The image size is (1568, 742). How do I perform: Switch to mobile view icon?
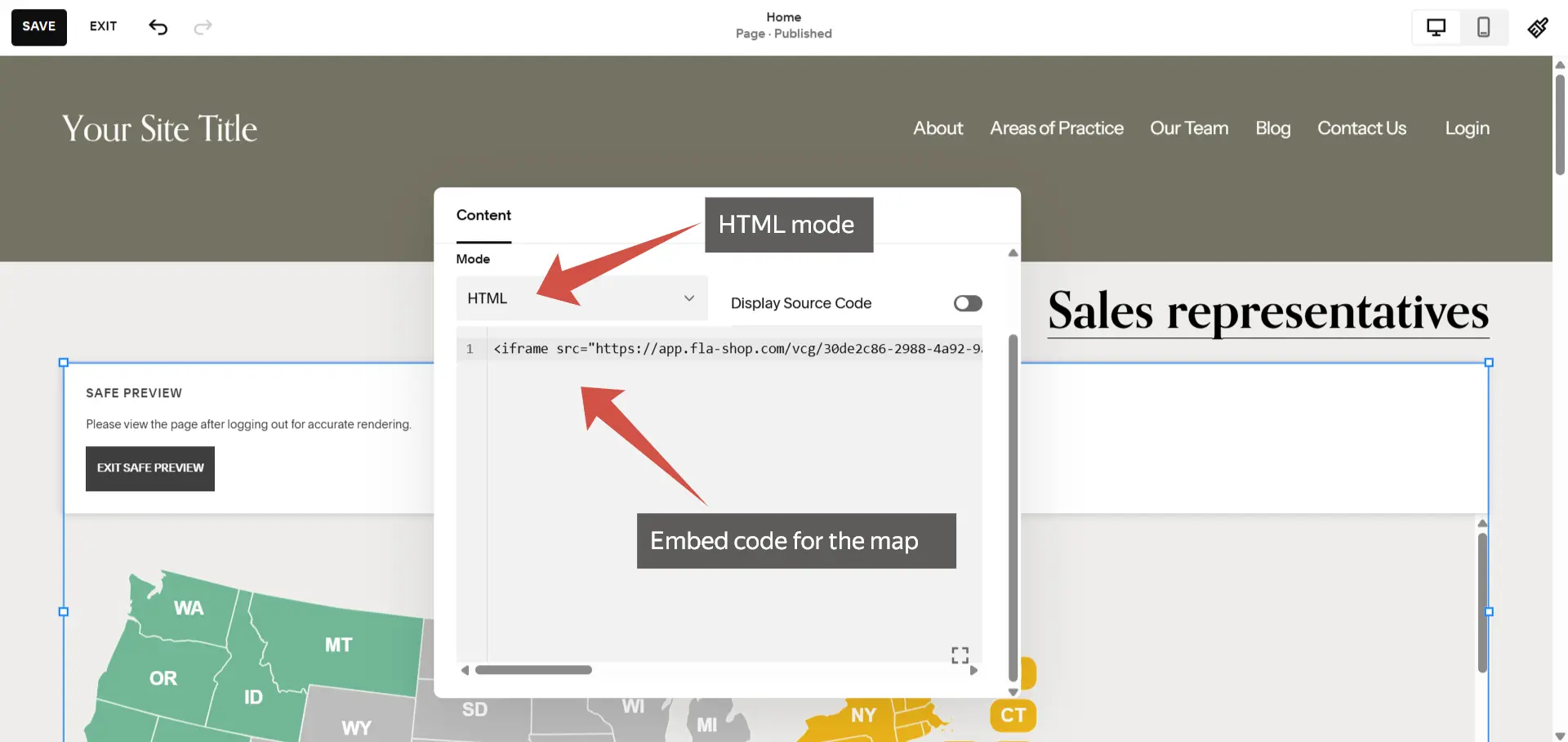pyautogui.click(x=1483, y=27)
